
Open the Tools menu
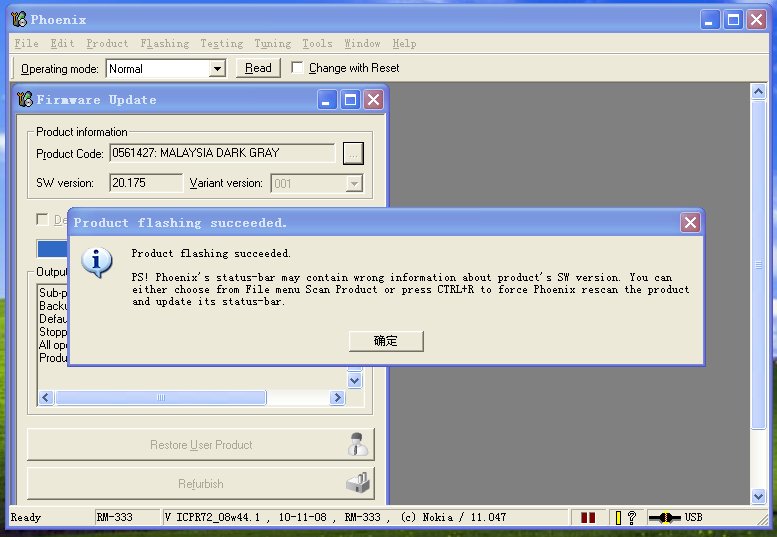[x=317, y=44]
